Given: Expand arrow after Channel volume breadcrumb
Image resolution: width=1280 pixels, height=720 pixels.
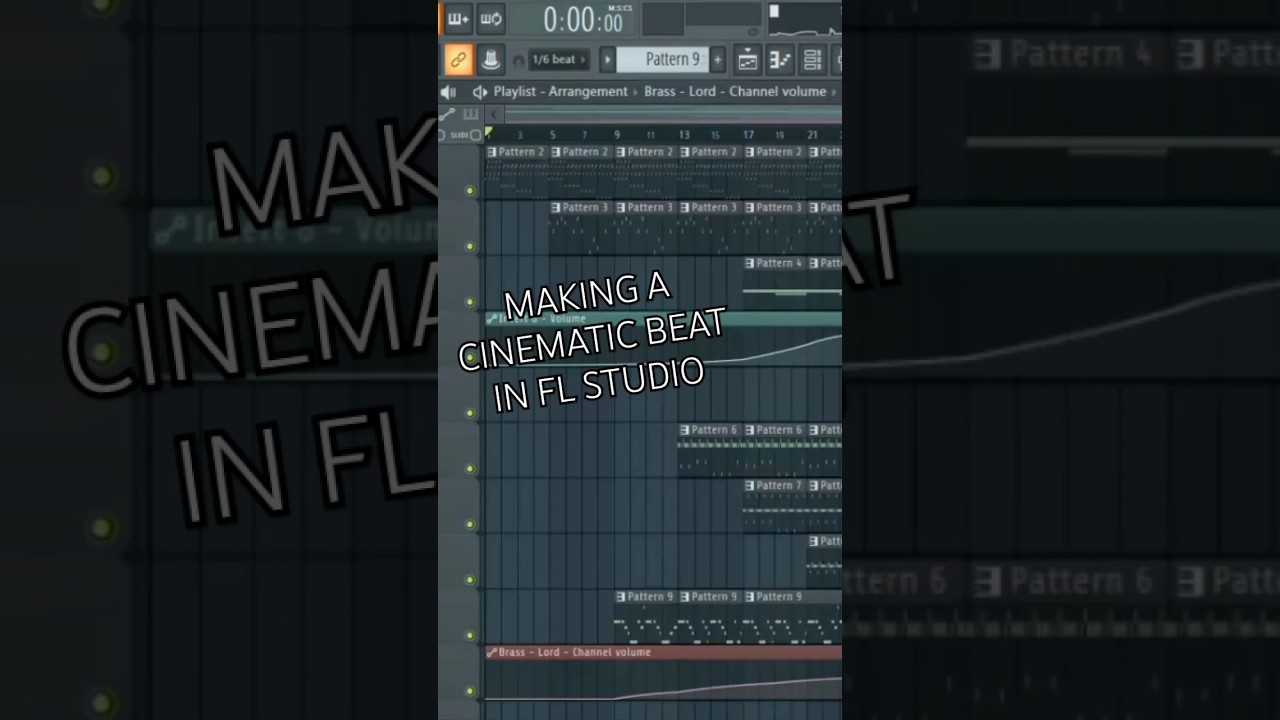Looking at the screenshot, I should 834,92.
